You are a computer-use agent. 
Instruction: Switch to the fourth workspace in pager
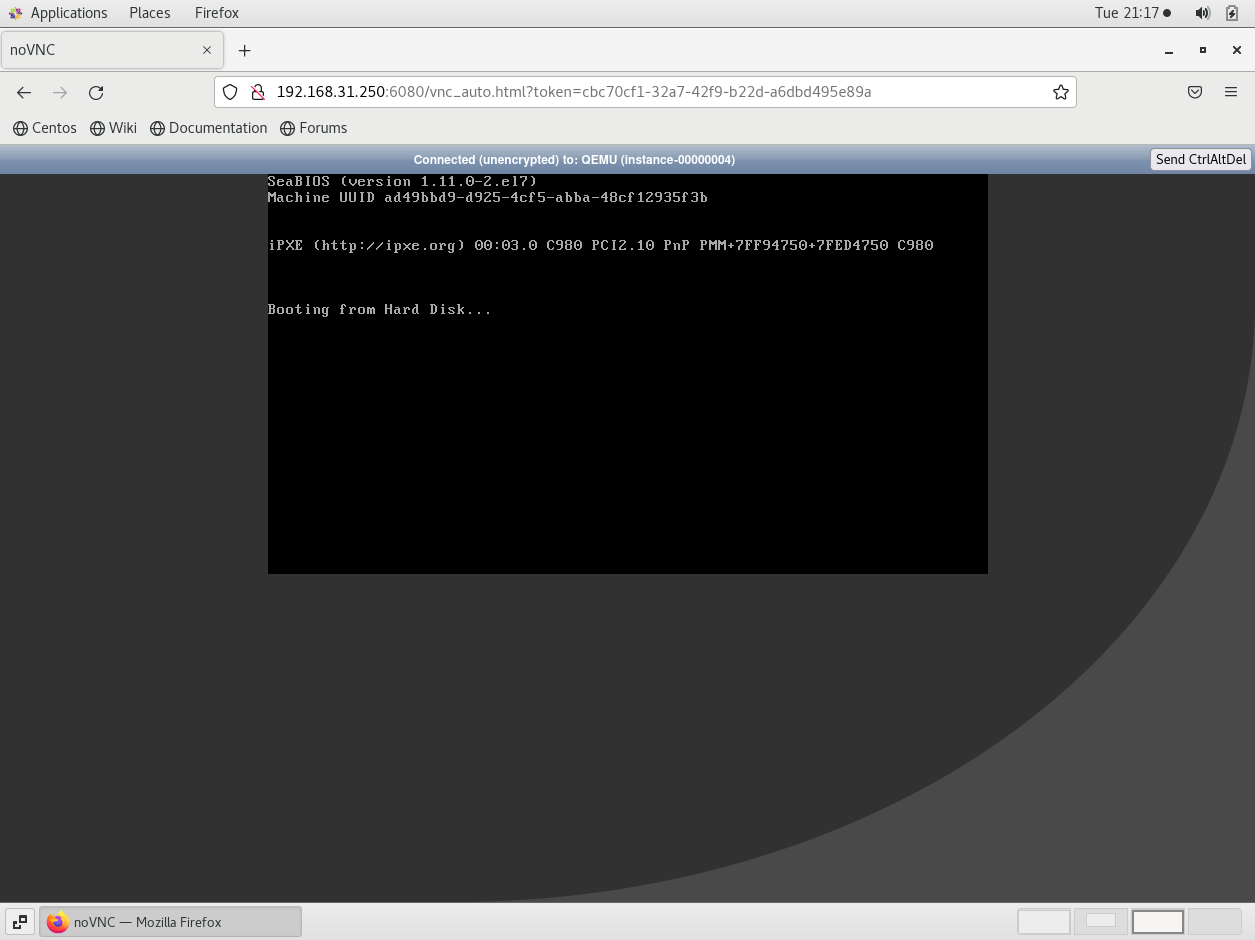[x=1214, y=922]
